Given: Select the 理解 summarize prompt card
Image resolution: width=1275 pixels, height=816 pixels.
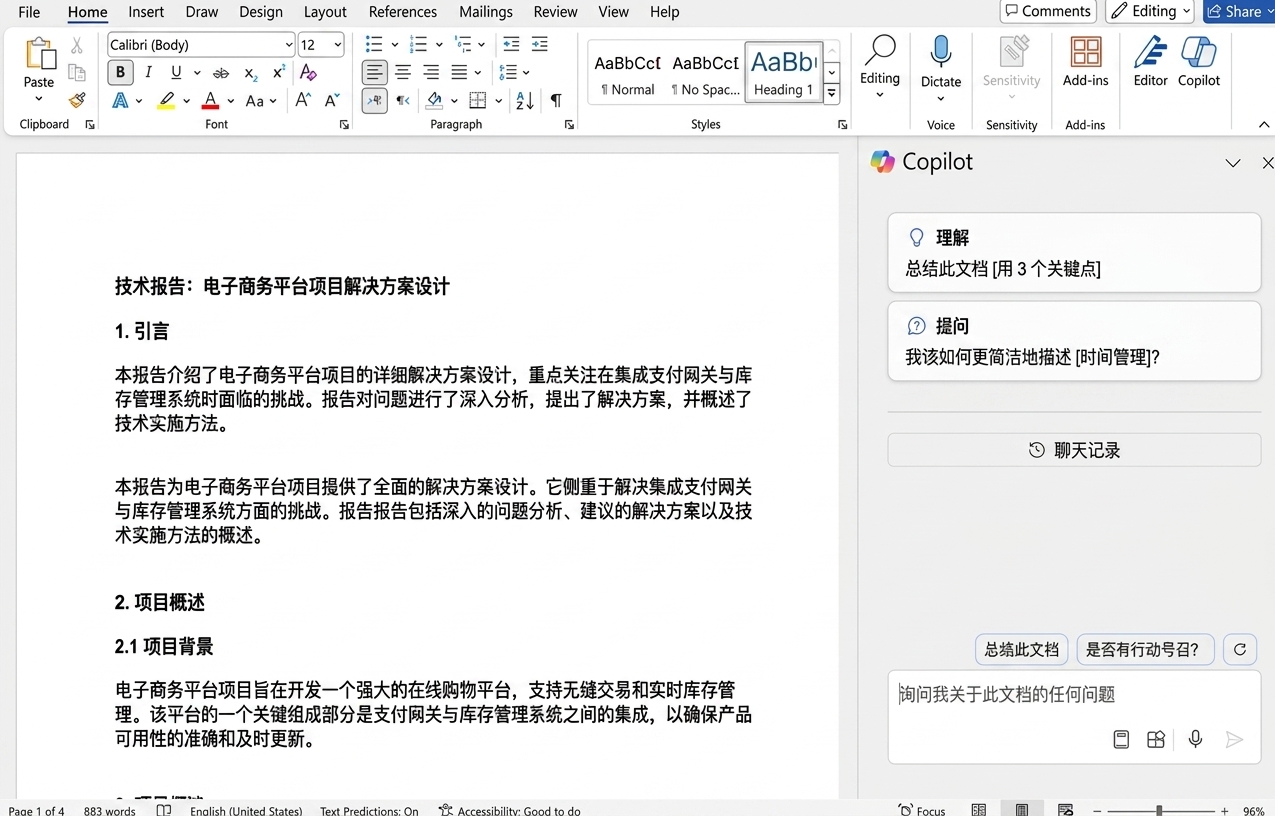Looking at the screenshot, I should [x=1074, y=253].
